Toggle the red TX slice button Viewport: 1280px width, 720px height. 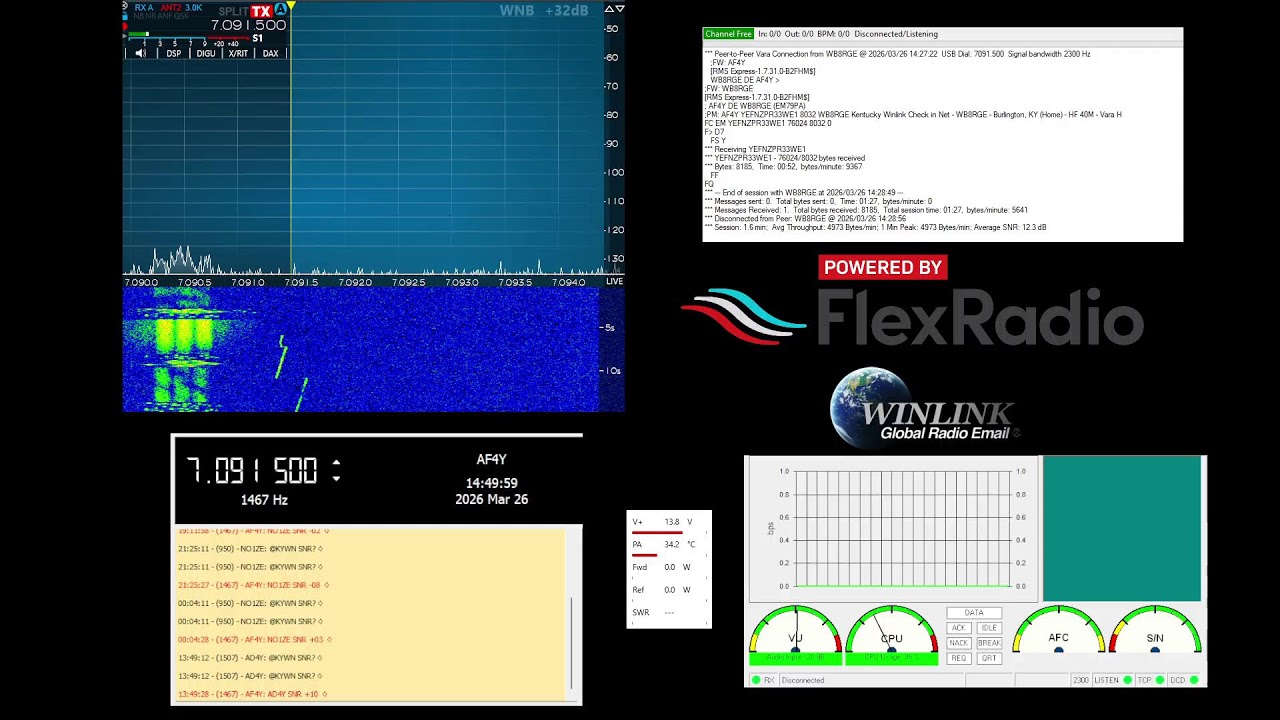[261, 11]
